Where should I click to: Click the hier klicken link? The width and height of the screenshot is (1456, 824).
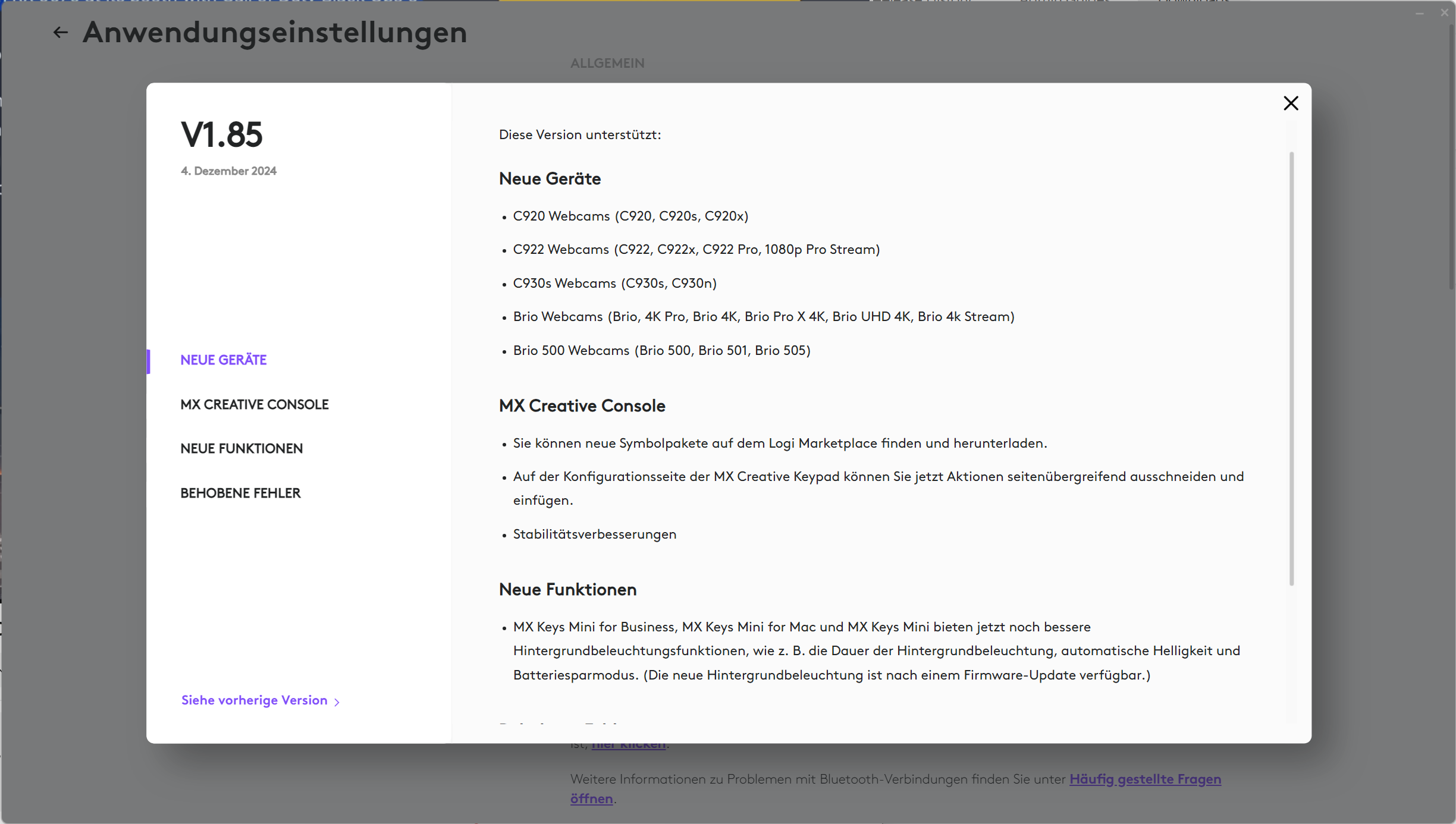628,743
